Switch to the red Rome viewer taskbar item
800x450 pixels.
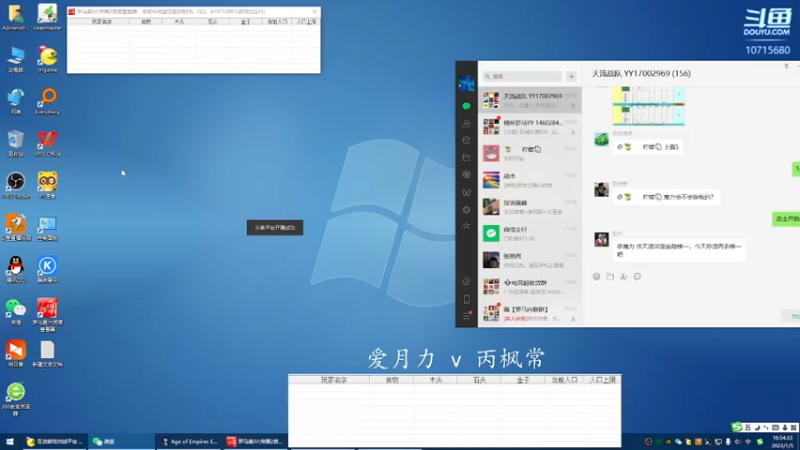pyautogui.click(x=256, y=442)
